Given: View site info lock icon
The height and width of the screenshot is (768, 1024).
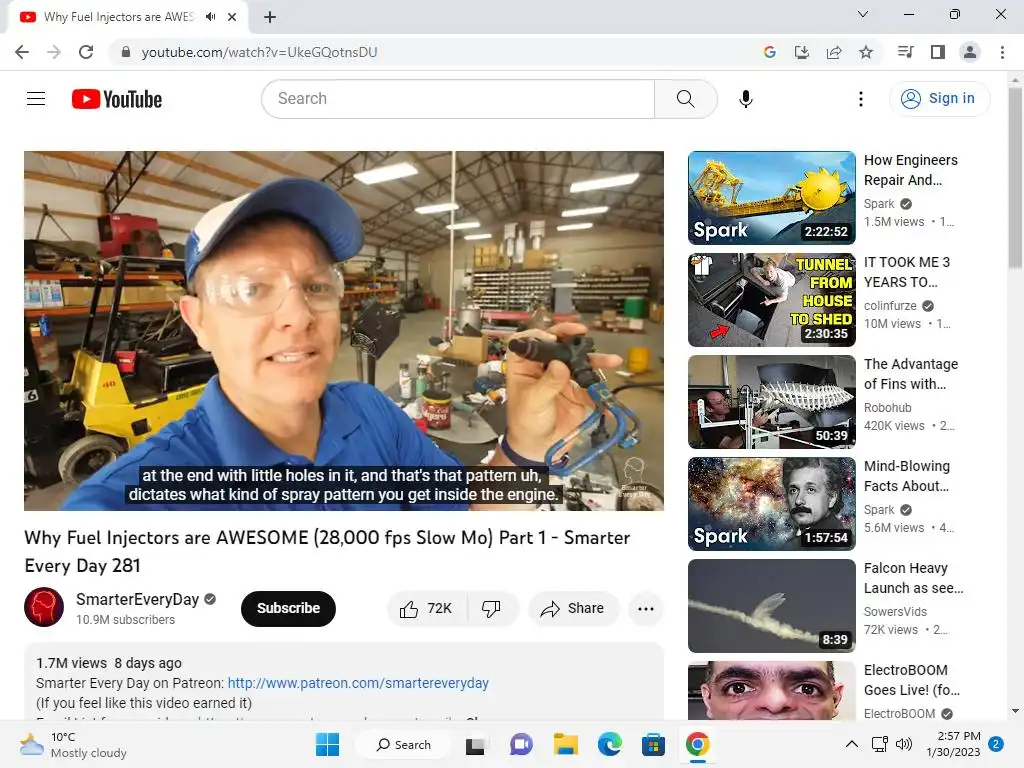Looking at the screenshot, I should tap(126, 52).
